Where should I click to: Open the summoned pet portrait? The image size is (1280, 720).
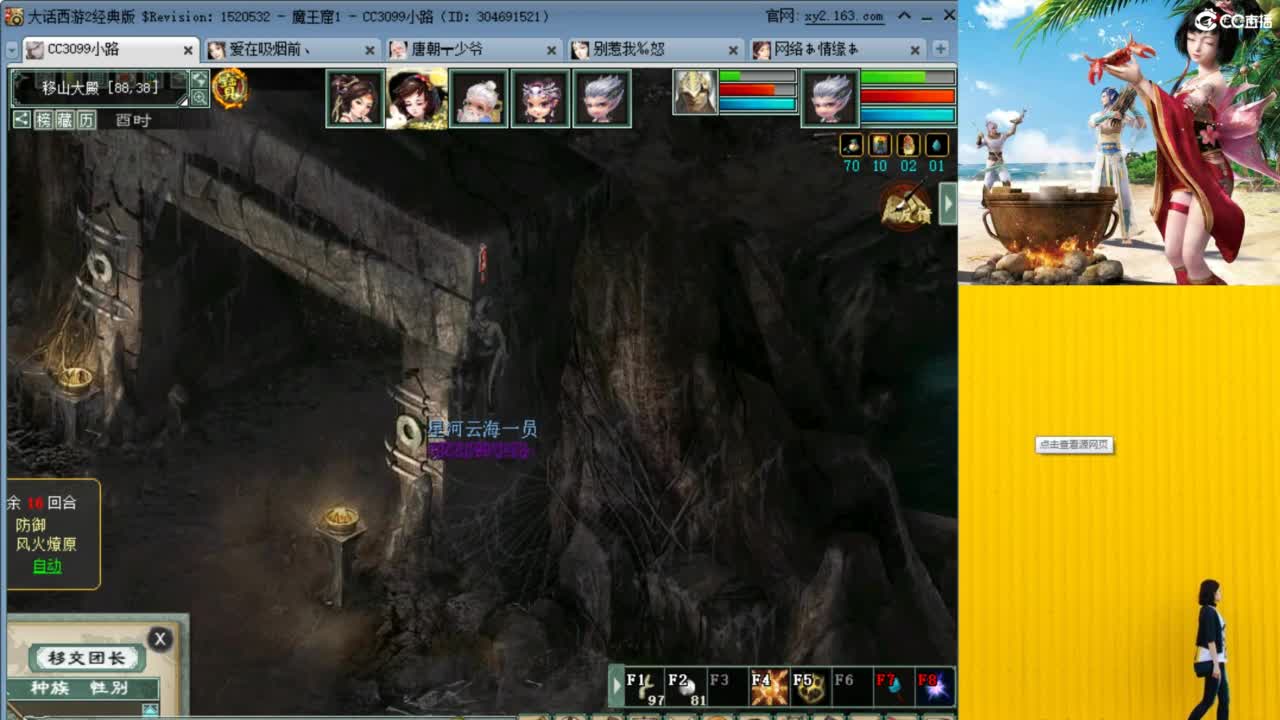[695, 92]
